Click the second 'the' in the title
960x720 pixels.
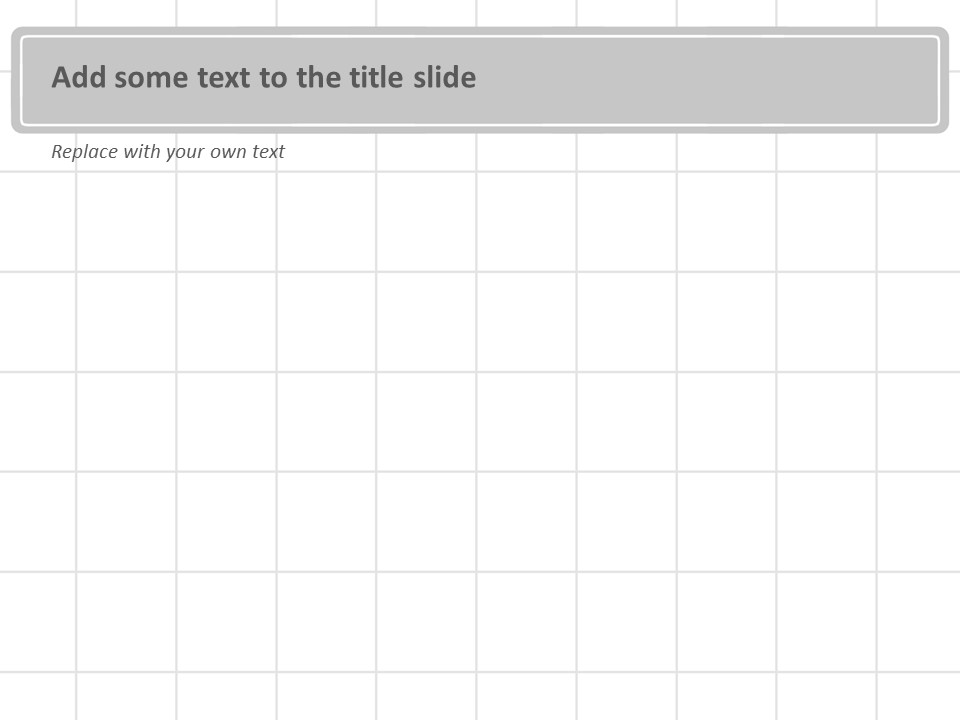(x=318, y=78)
